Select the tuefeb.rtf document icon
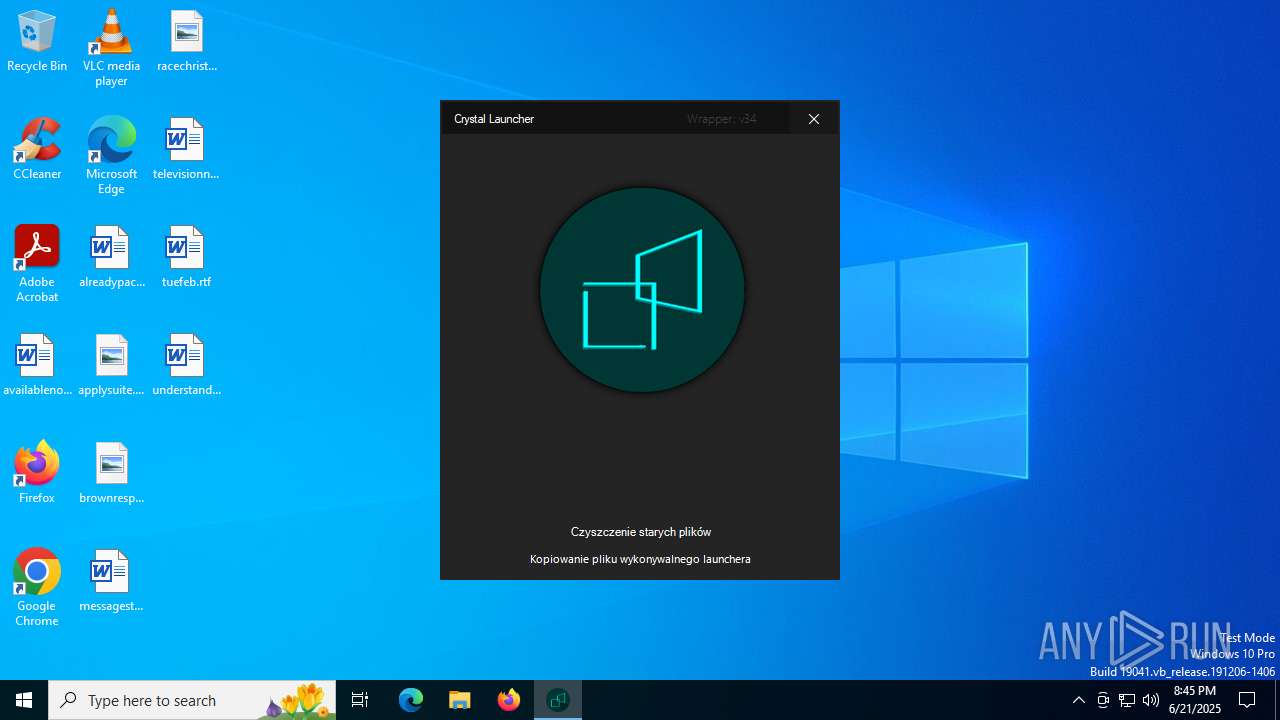This screenshot has height=720, width=1280. click(186, 258)
